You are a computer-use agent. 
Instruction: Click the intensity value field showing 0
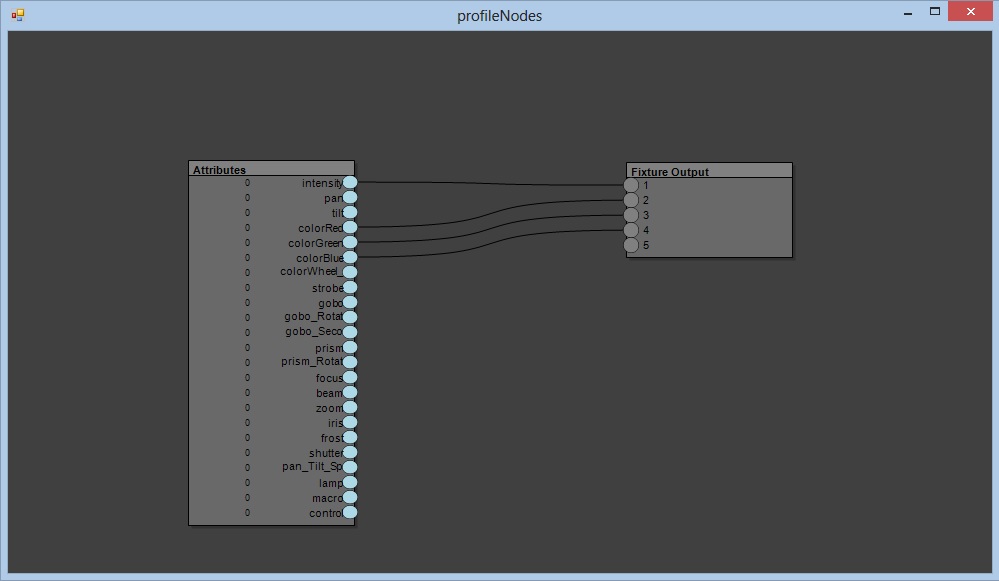[x=247, y=183]
